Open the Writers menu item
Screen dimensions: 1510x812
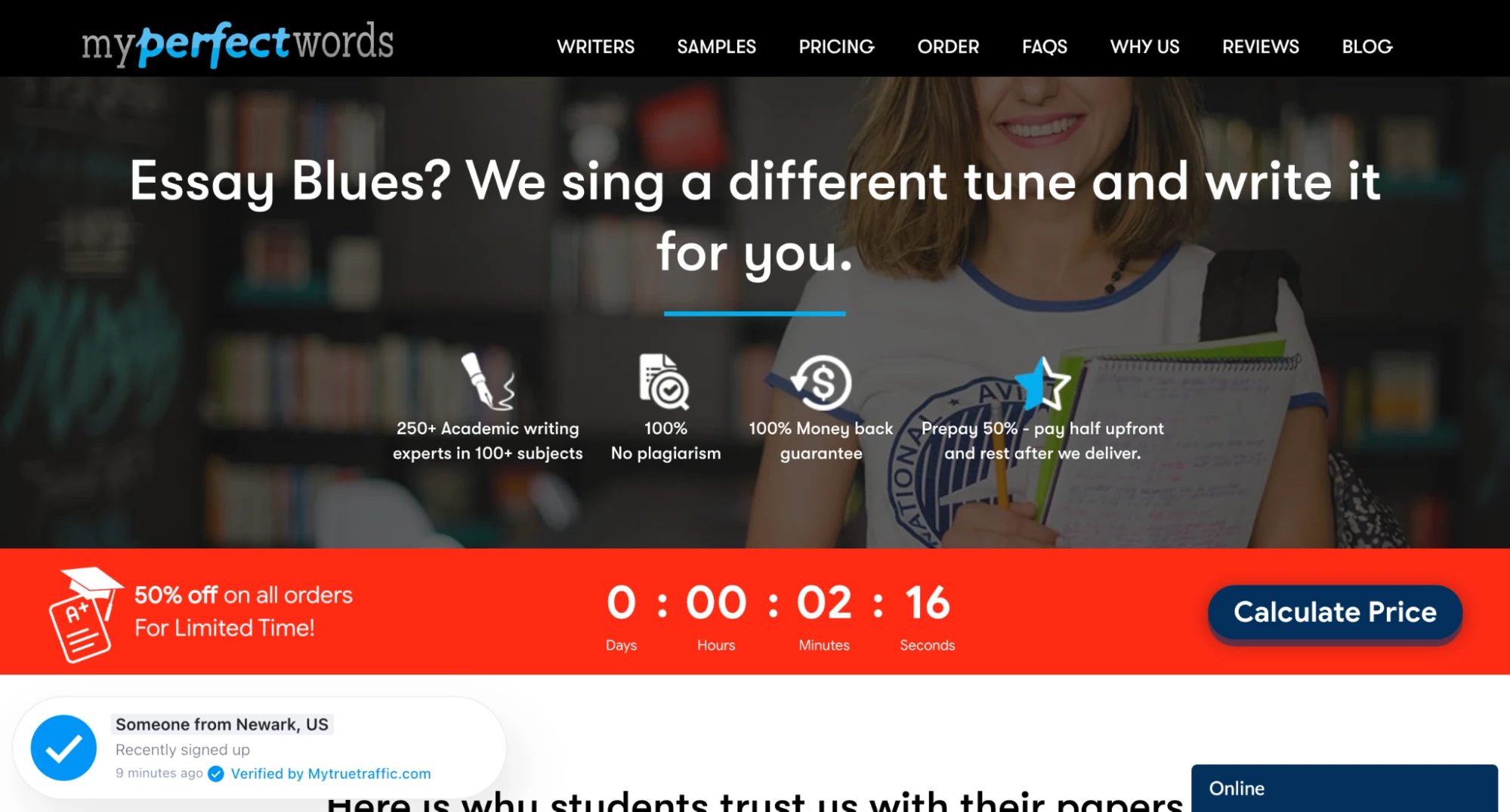[x=595, y=47]
